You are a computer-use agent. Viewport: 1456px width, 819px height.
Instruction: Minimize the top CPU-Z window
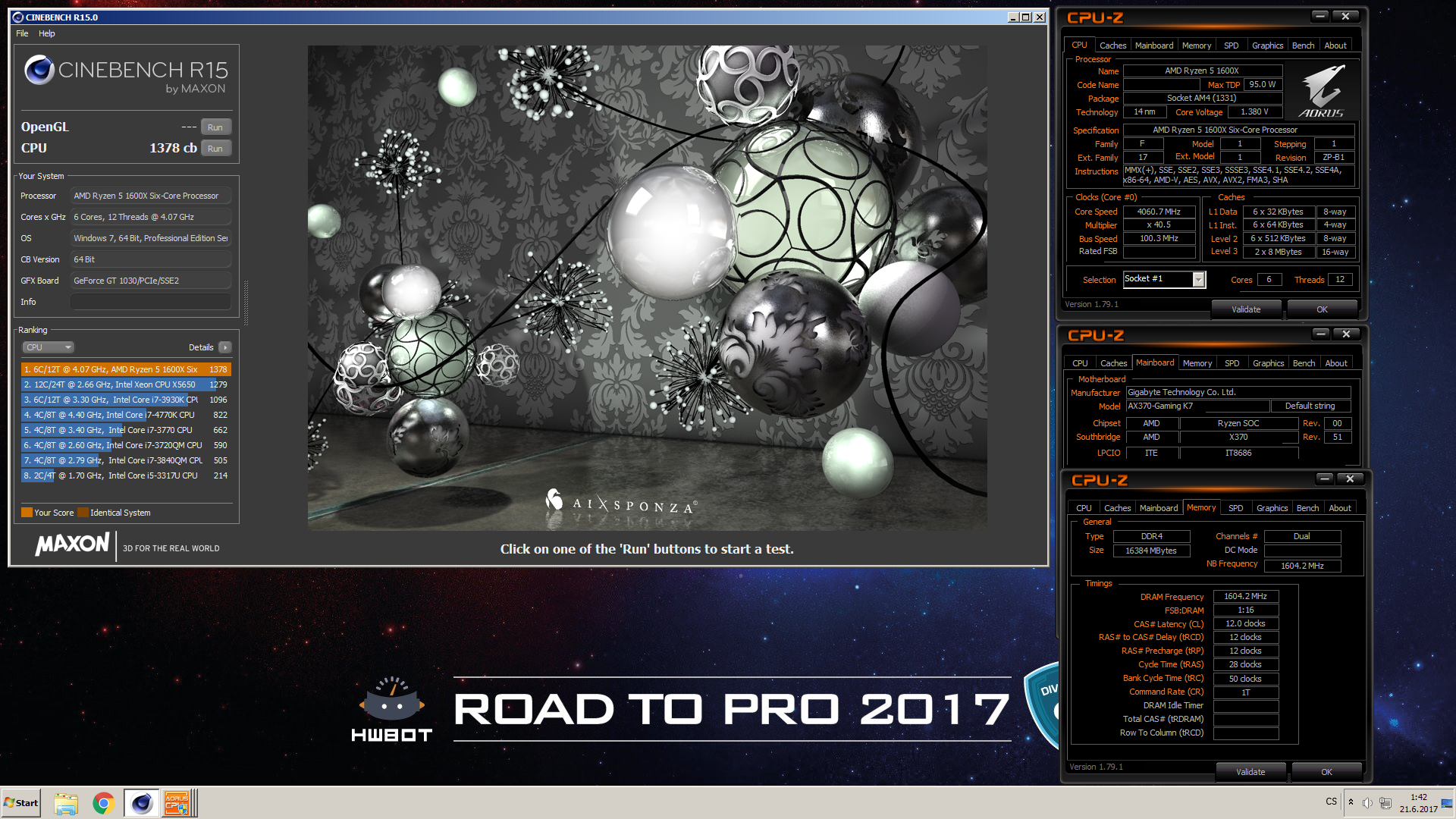click(1320, 16)
